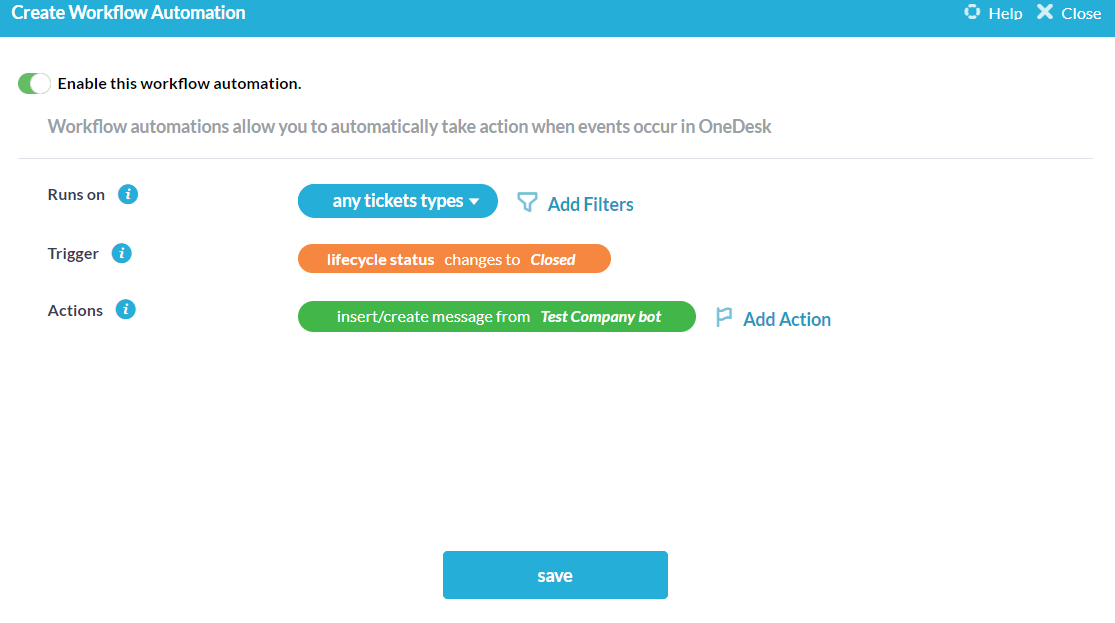The image size is (1115, 623).
Task: Click the Add Action link
Action: [787, 319]
